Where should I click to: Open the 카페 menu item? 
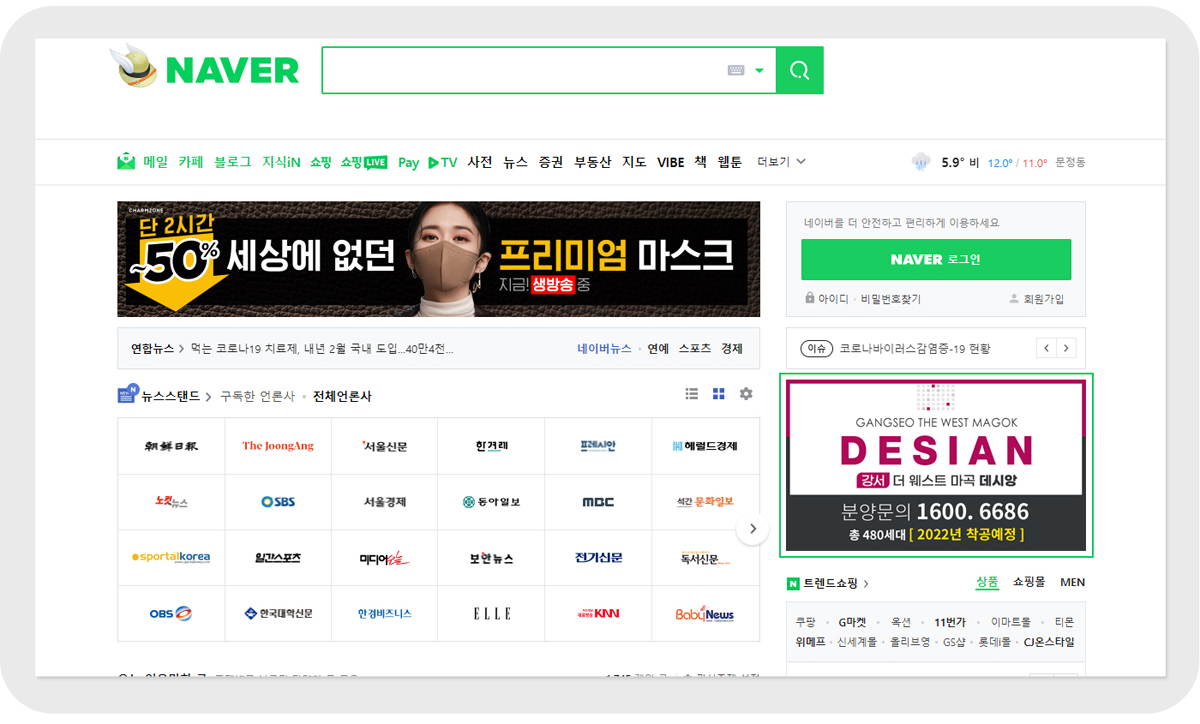pos(191,162)
